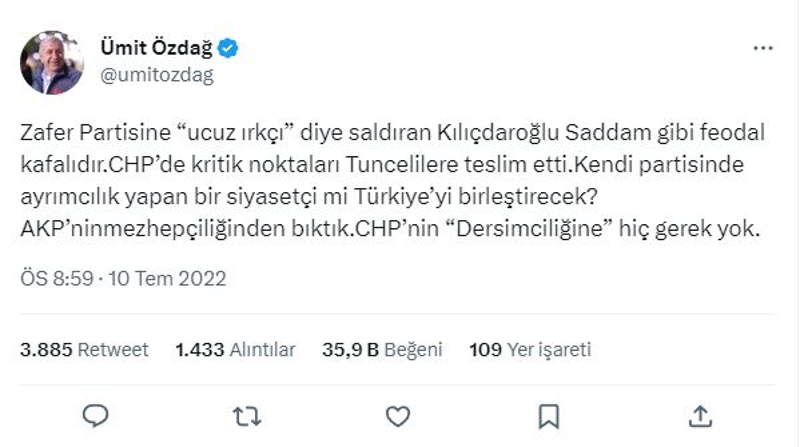Open share options via upload arrow icon
800x447 pixels.
pyautogui.click(x=700, y=416)
